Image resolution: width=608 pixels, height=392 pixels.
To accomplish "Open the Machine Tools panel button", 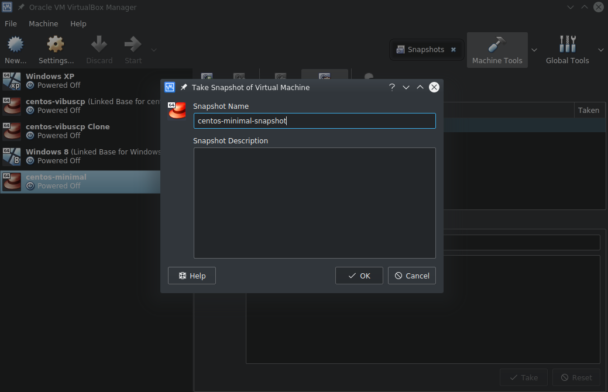I will (497, 50).
